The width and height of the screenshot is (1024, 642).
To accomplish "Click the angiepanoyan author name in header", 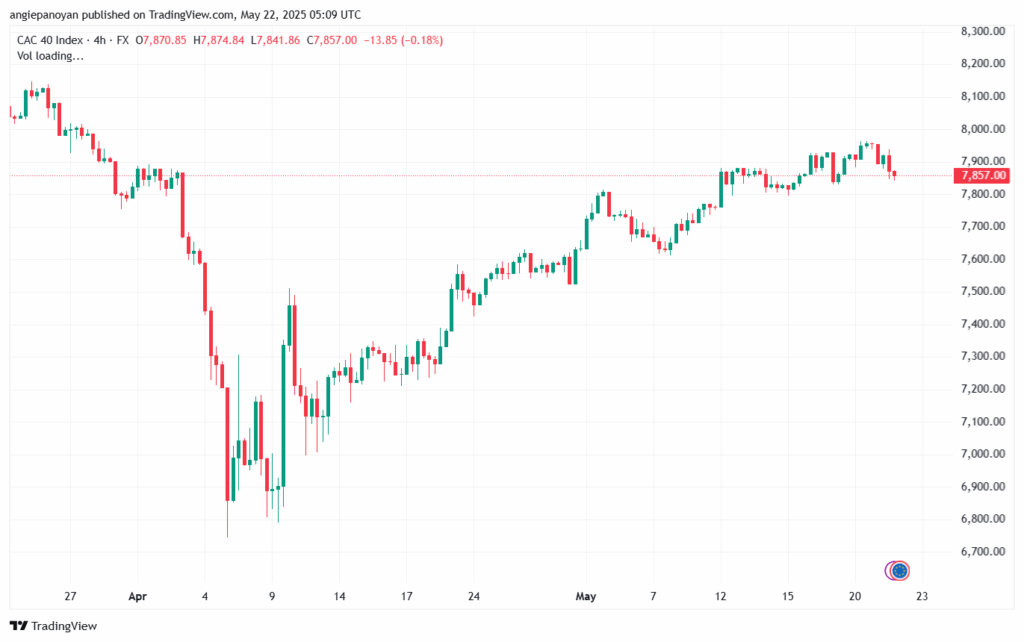I will click(x=44, y=14).
